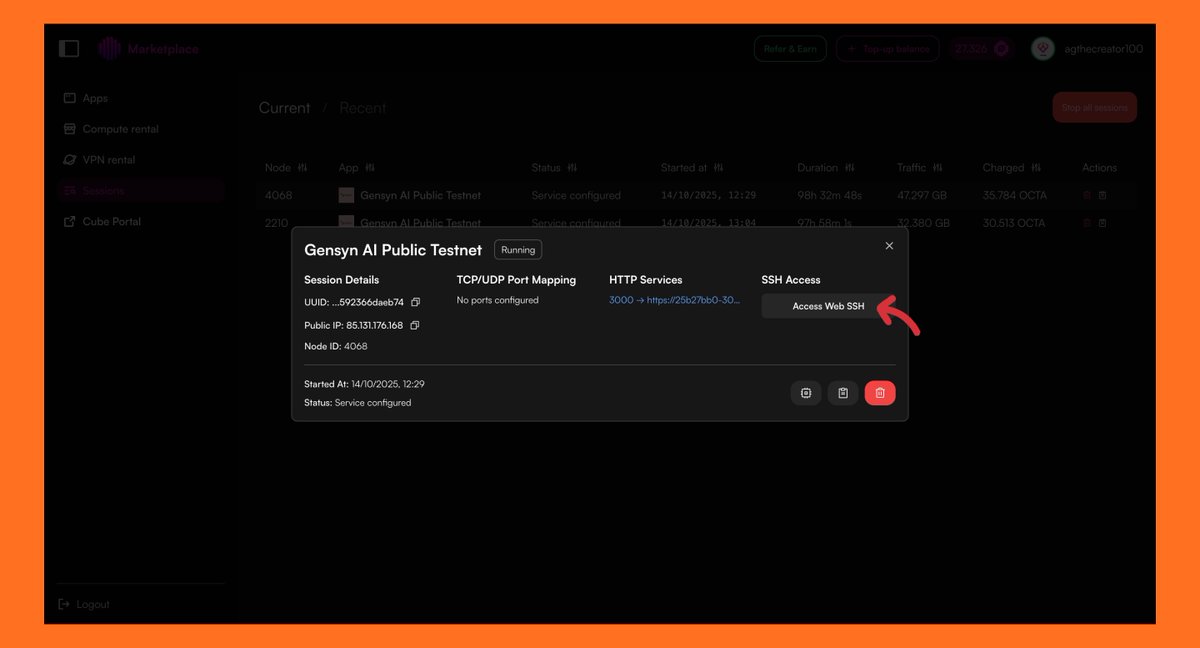Copy the Public IP address
This screenshot has width=1200, height=648.
pyautogui.click(x=415, y=325)
